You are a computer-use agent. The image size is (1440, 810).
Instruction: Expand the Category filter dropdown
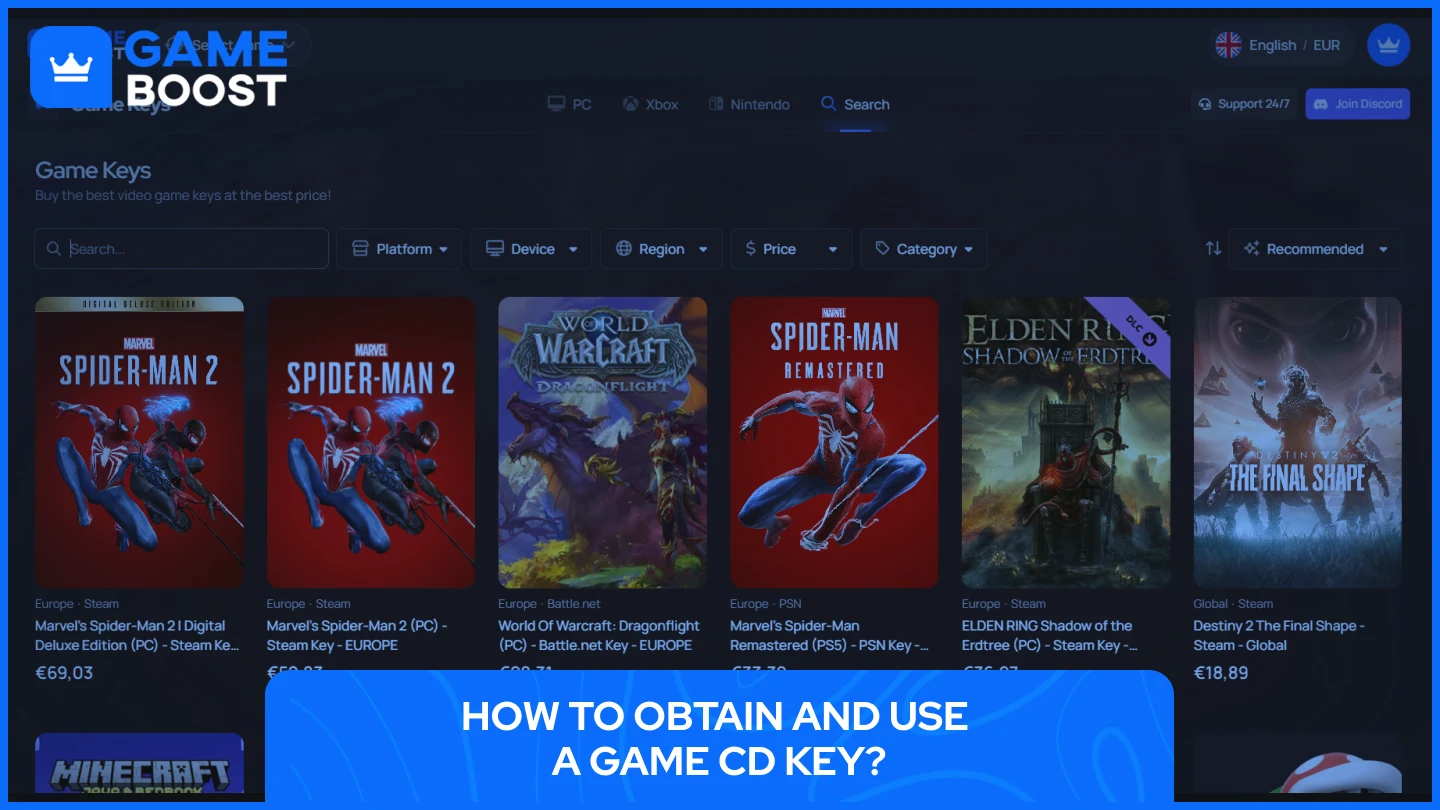click(x=924, y=249)
